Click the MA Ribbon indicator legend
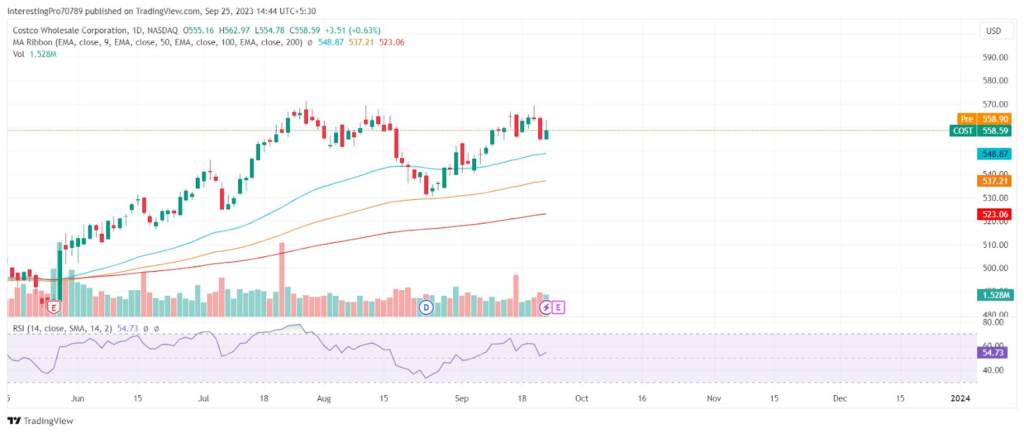This screenshot has width=1024, height=433. (x=157, y=42)
